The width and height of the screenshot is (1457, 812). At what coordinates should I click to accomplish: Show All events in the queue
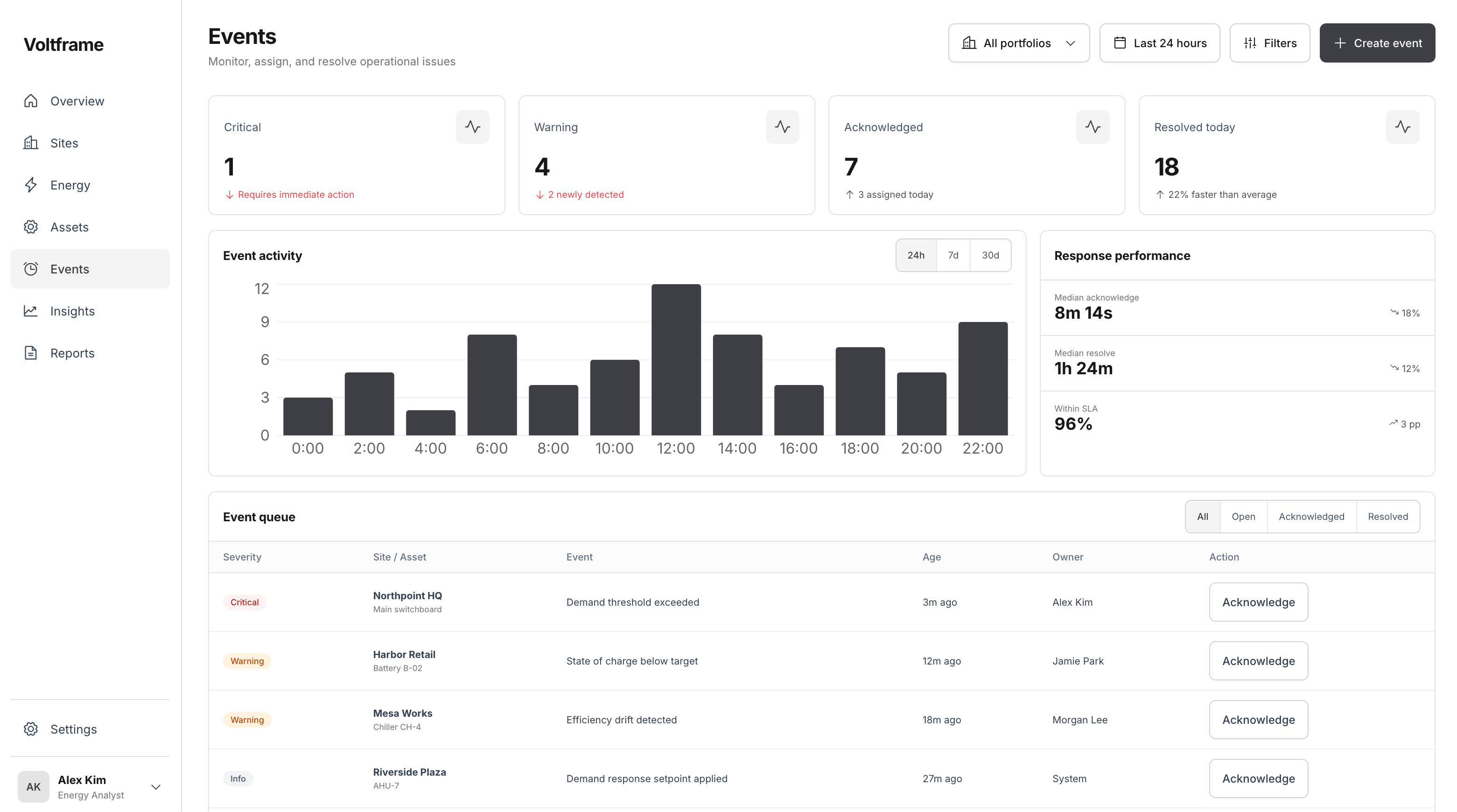point(1203,516)
